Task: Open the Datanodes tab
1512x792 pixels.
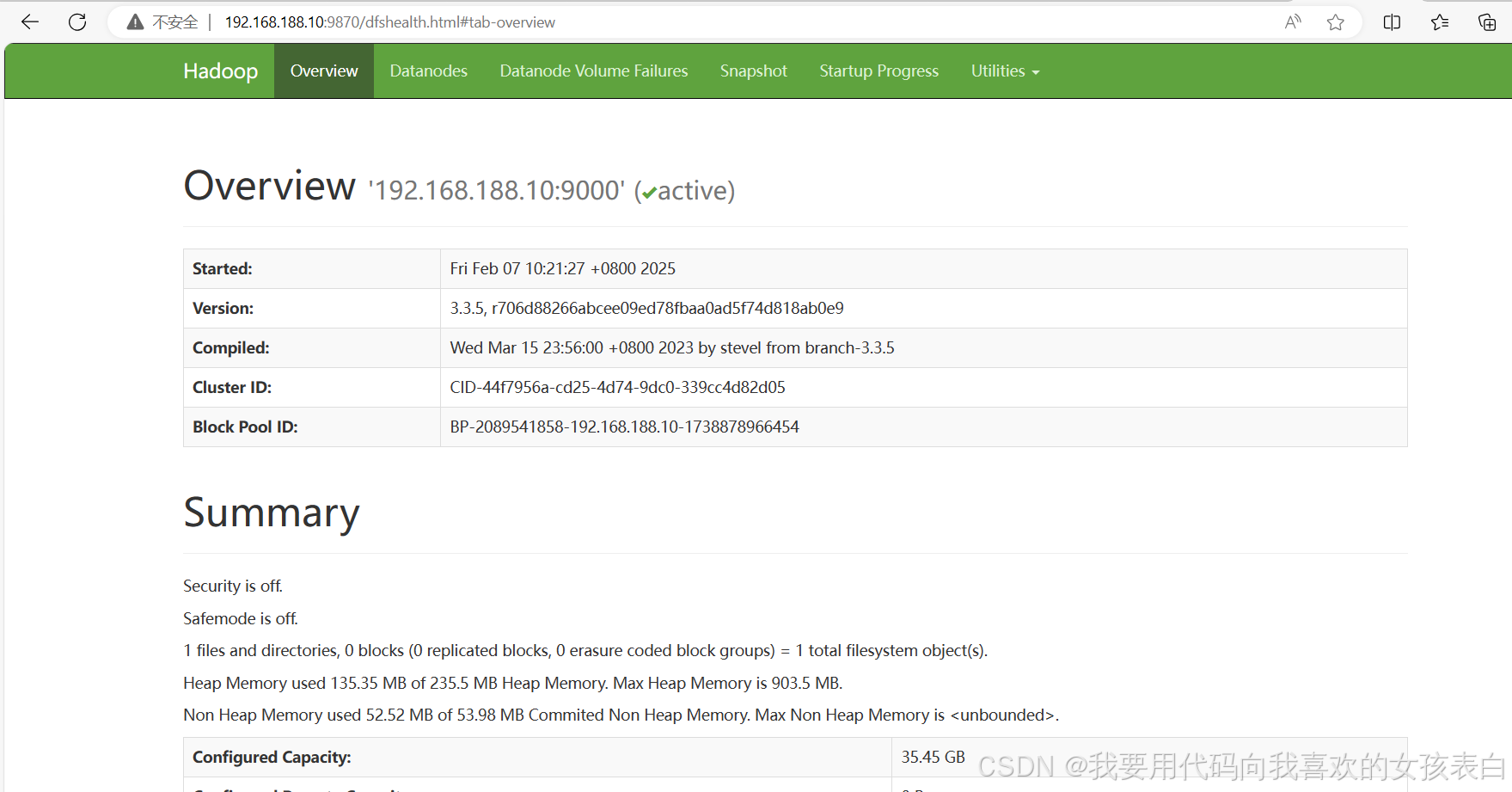Action: tap(429, 71)
